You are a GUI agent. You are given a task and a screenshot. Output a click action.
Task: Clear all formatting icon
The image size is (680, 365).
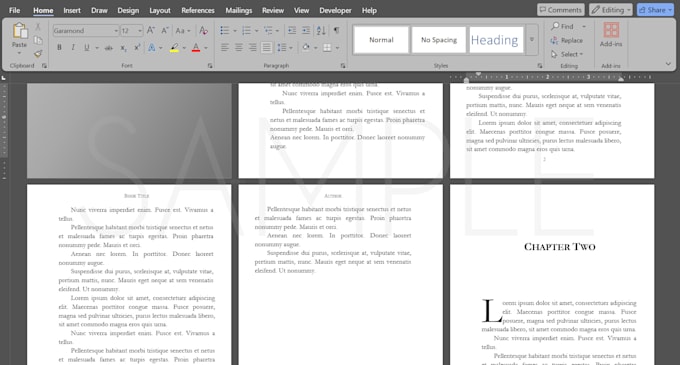coord(203,30)
